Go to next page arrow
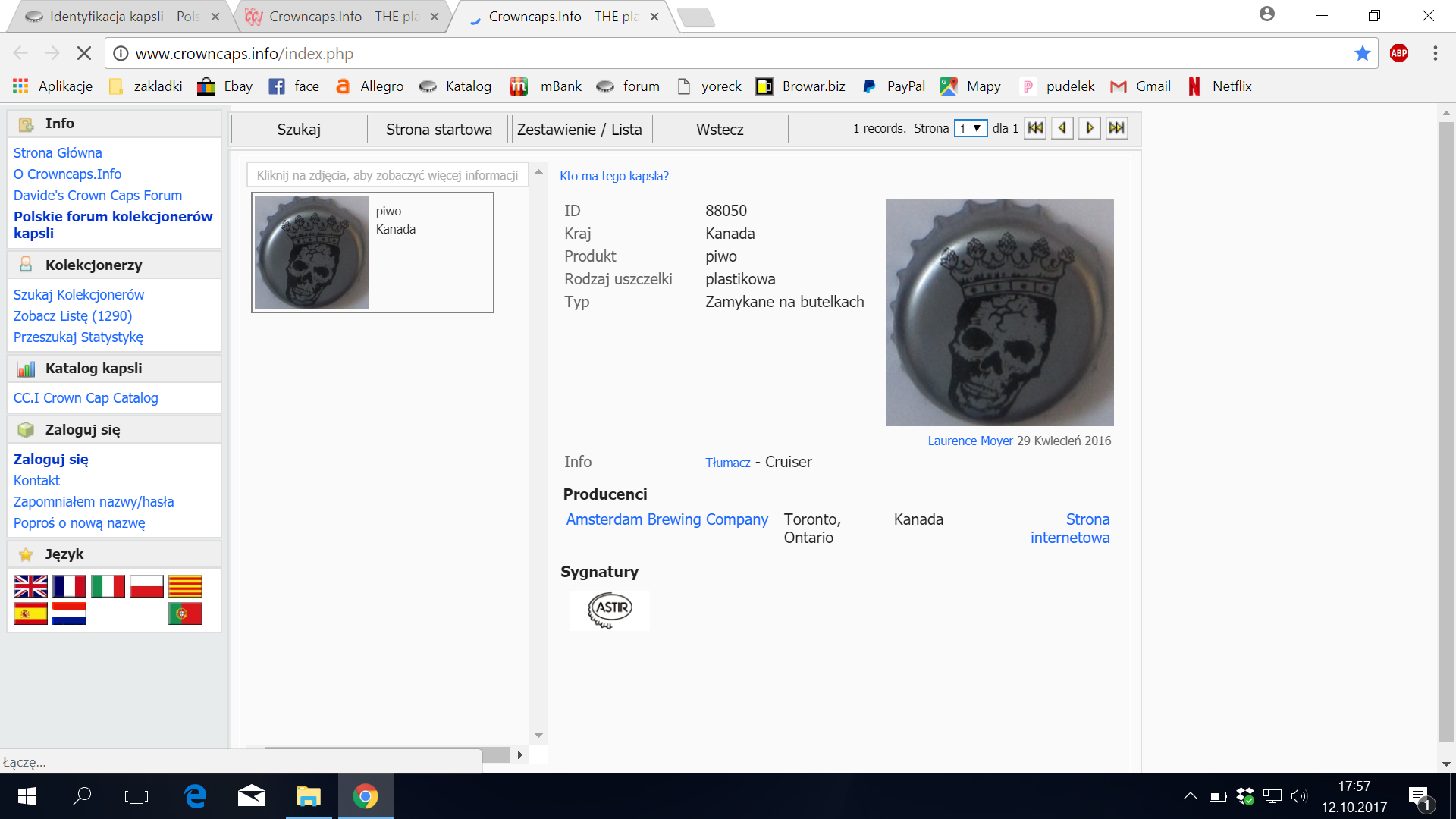Viewport: 1456px width, 819px height. (x=1090, y=128)
